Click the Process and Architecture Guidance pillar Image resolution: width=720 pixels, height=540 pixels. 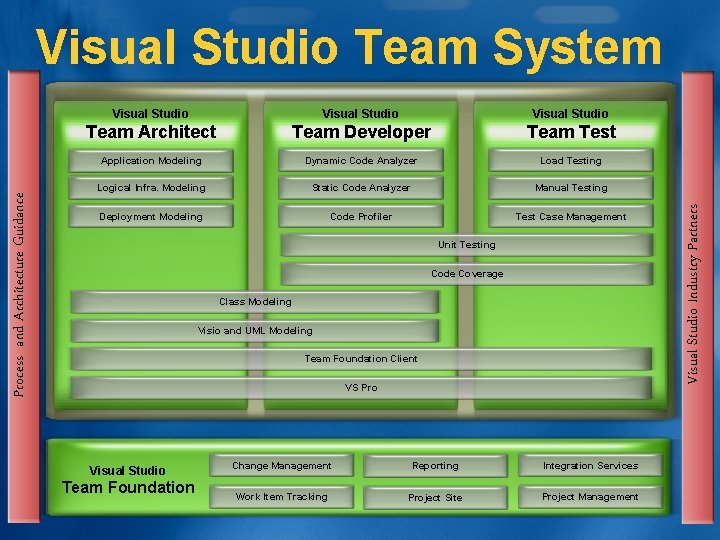click(24, 296)
